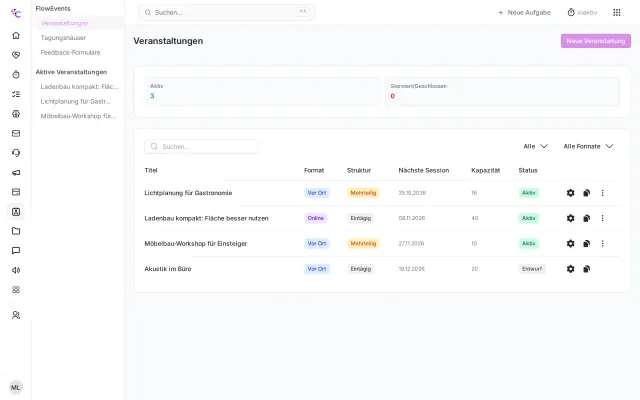
Task: Open the Lichtplanung für Gastronomie title
Action: point(188,193)
